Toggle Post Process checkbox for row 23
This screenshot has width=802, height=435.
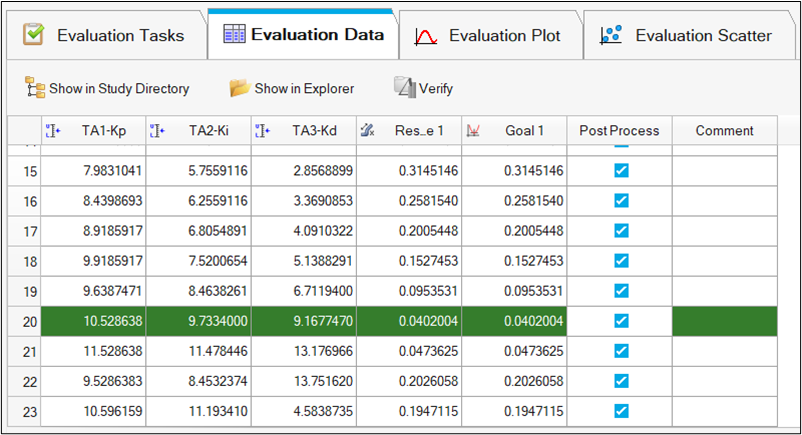pos(620,411)
